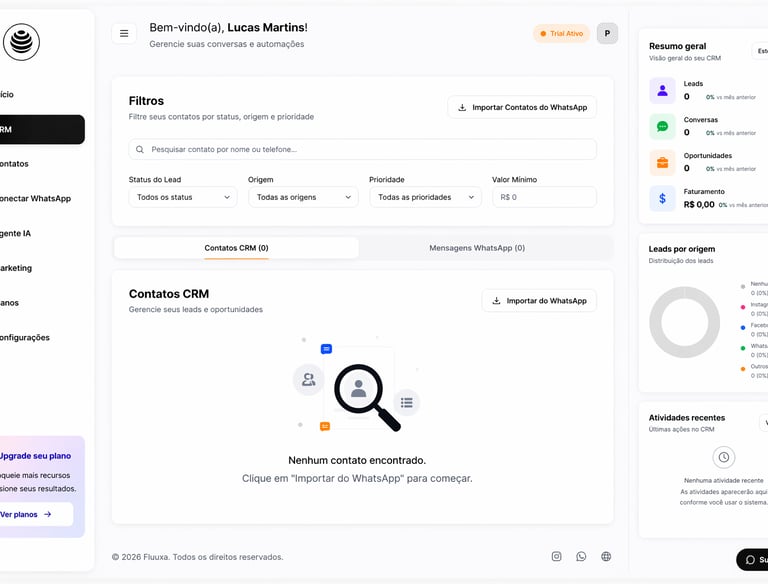
Task: Click the contact search field
Action: pos(363,149)
